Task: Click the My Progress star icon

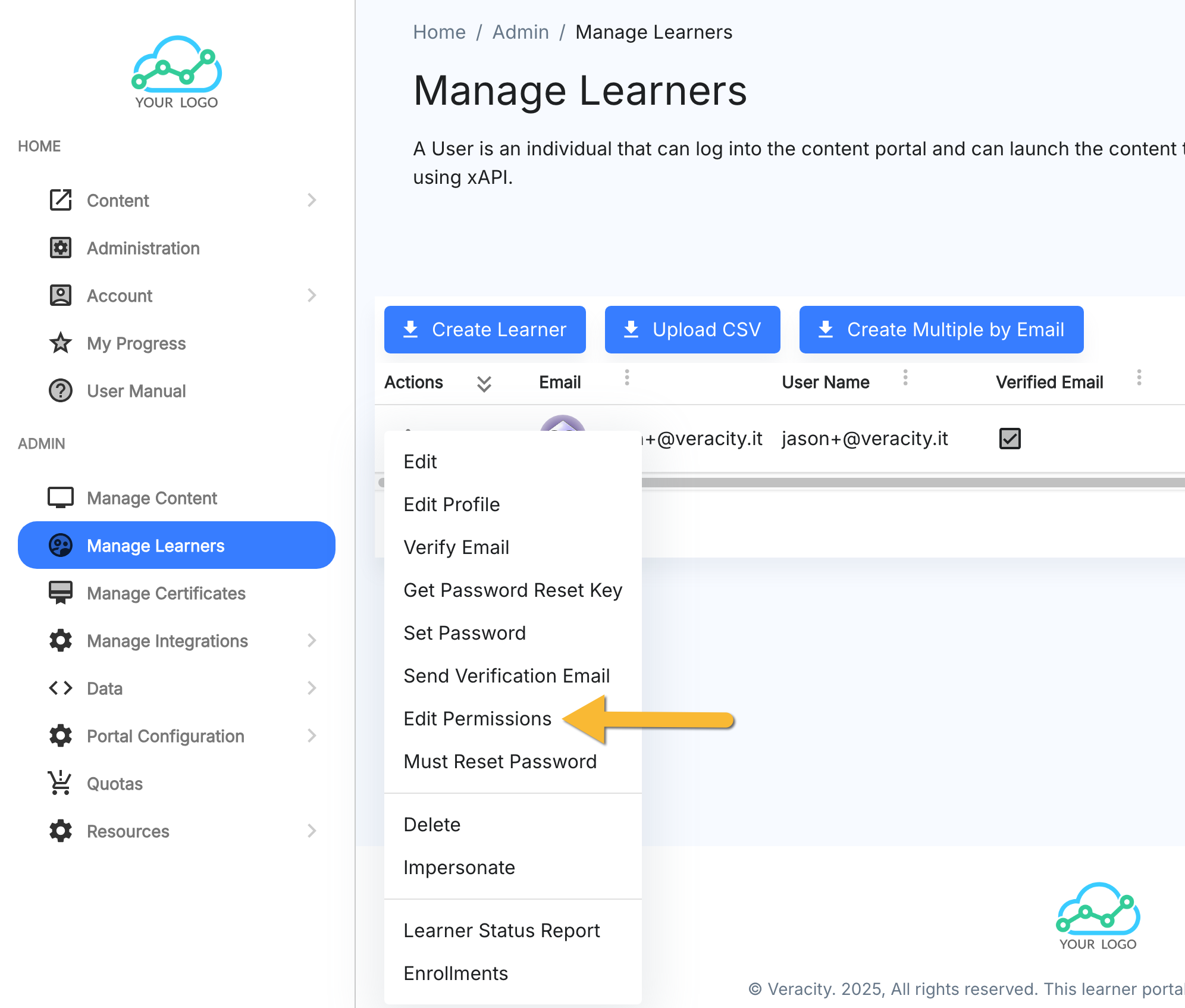Action: click(x=60, y=343)
